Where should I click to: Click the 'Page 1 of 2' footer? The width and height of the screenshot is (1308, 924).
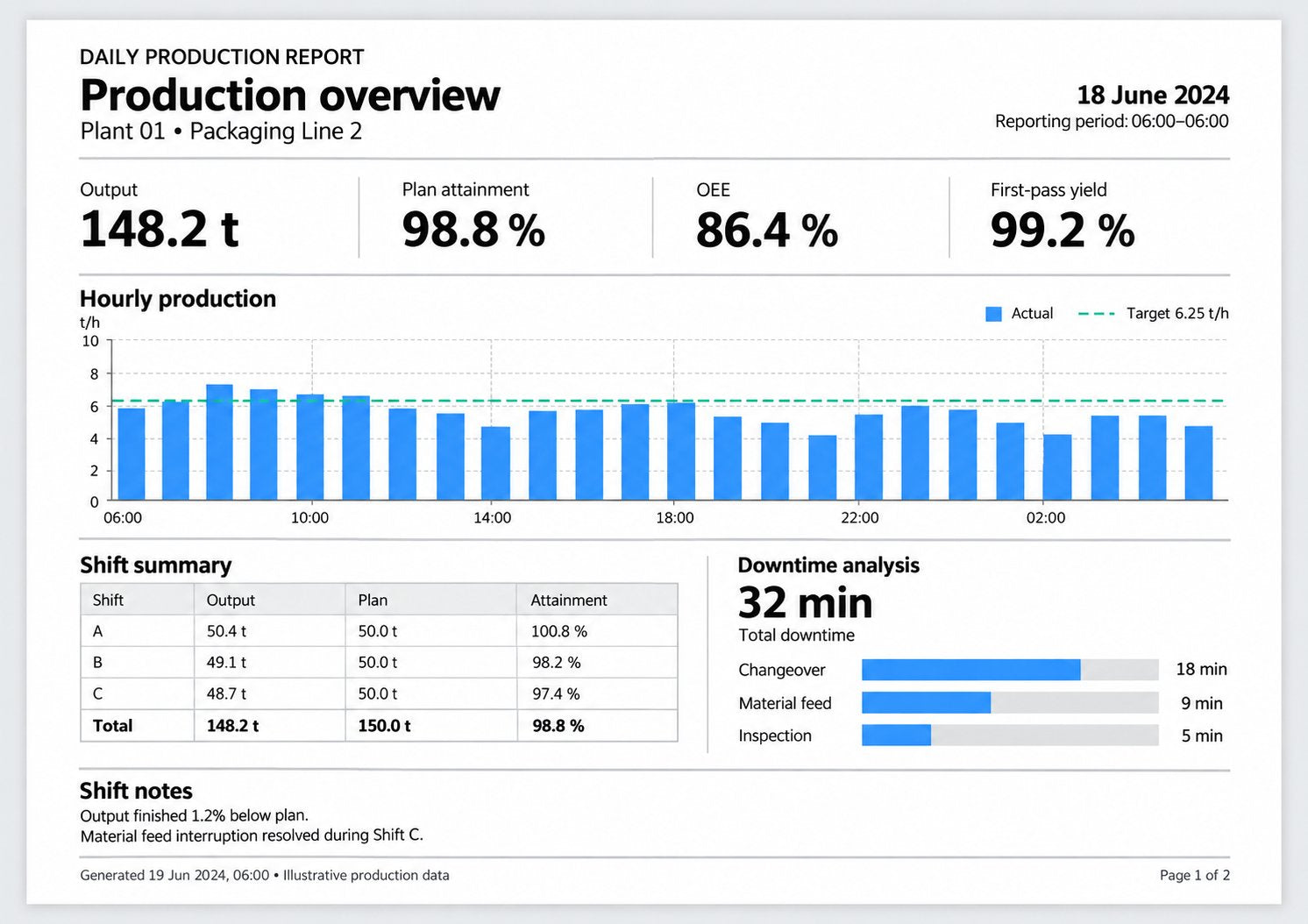1195,875
